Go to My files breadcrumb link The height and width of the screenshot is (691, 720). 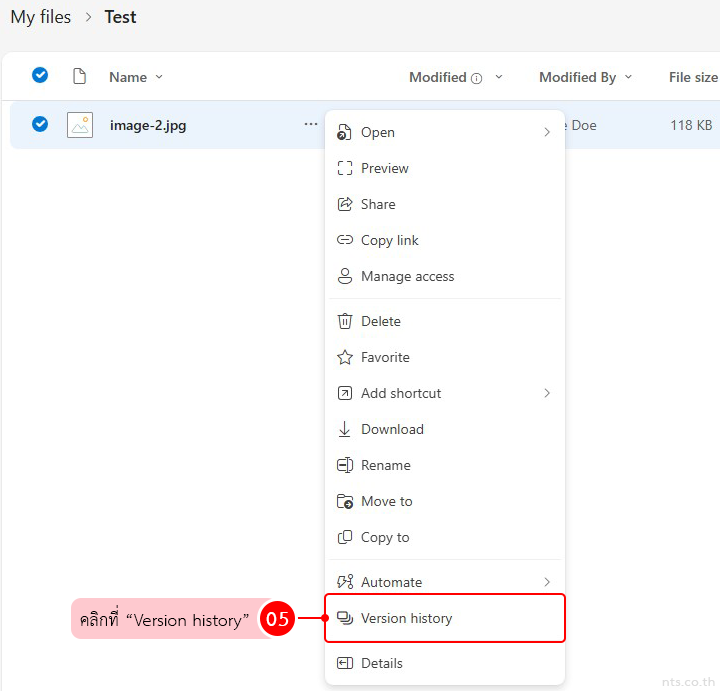[40, 17]
